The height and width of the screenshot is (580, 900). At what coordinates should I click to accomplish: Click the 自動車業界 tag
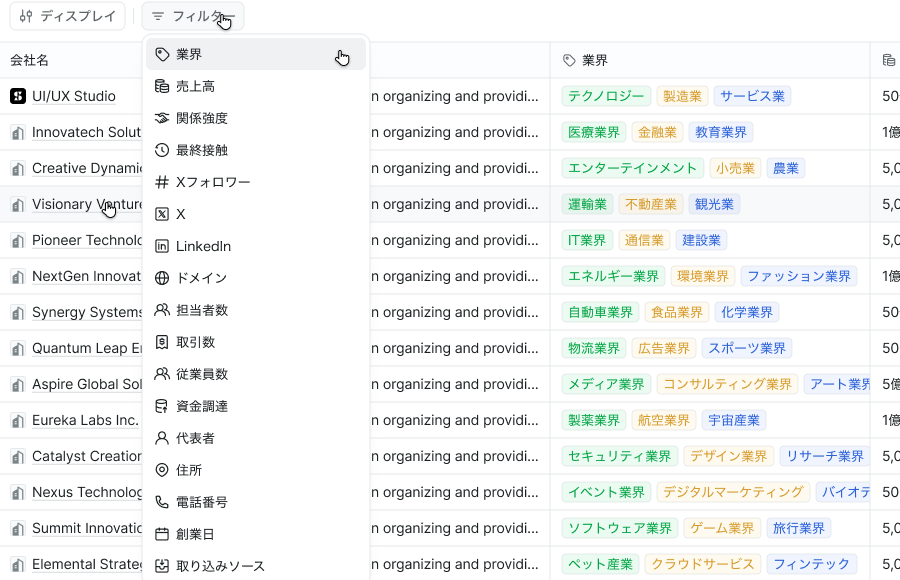600,312
